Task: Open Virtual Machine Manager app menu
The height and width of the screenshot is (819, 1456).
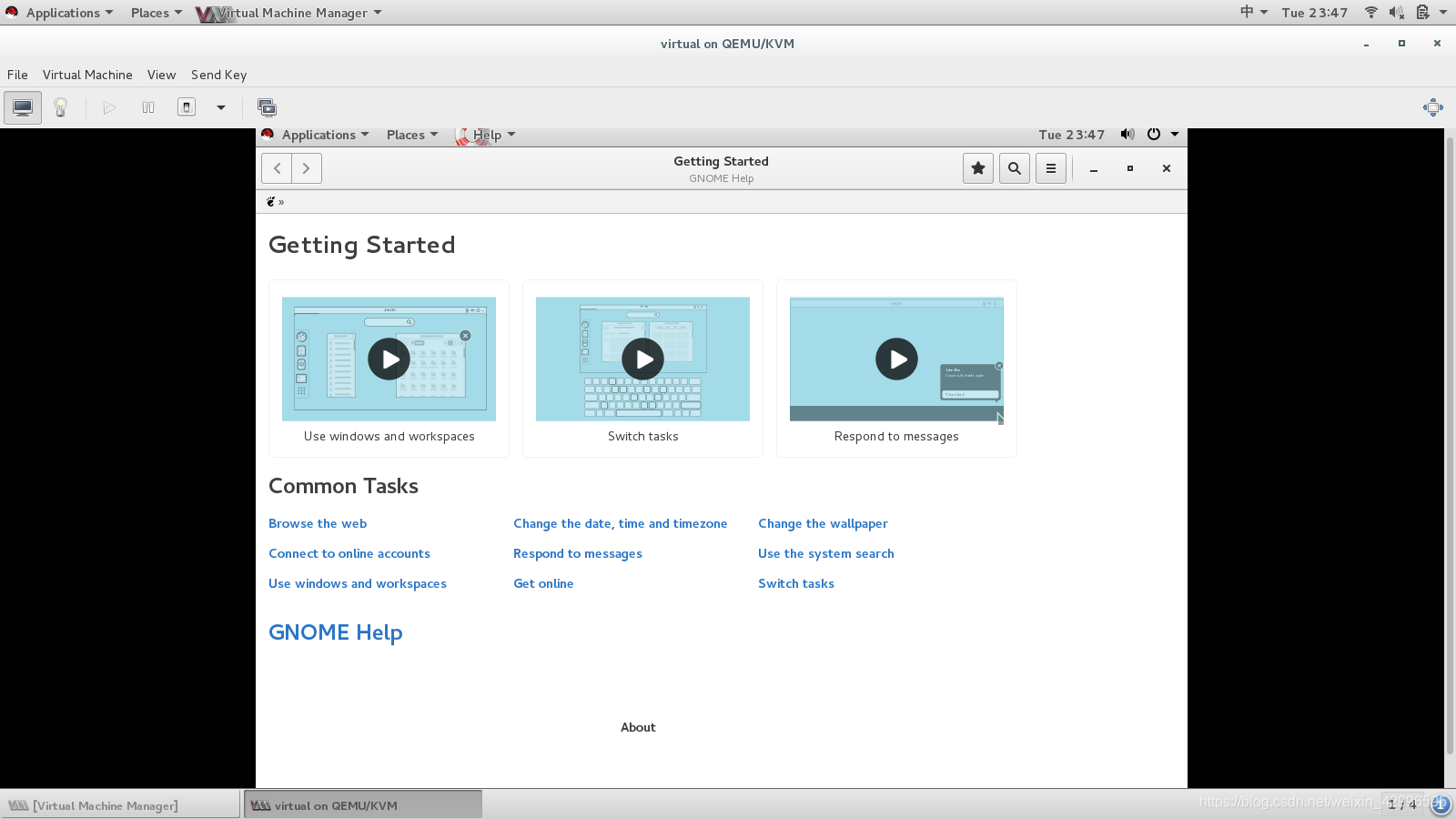Action: coord(289,13)
